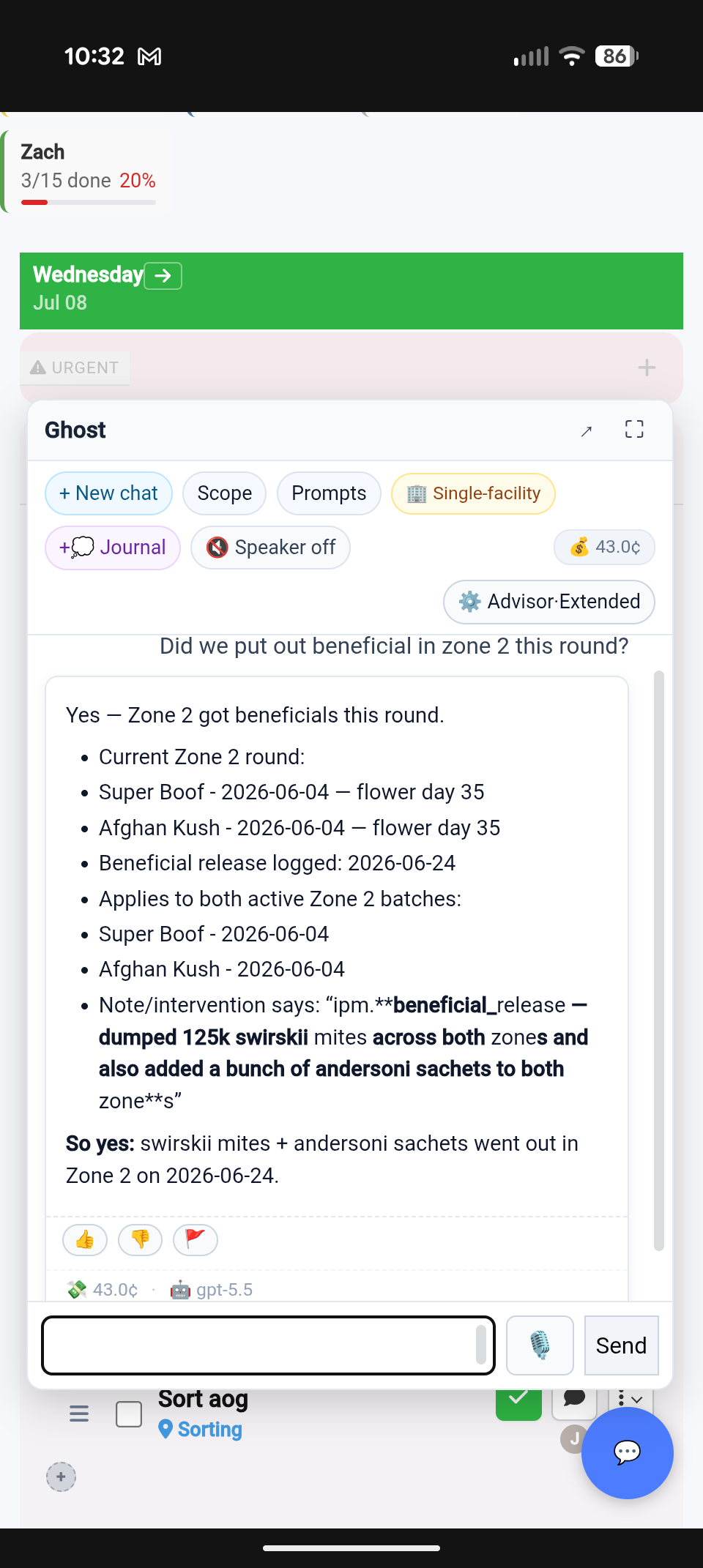Tap the hamburger drag handle beside Sort aog
Viewport: 703px width, 1568px height.
coord(79,1414)
